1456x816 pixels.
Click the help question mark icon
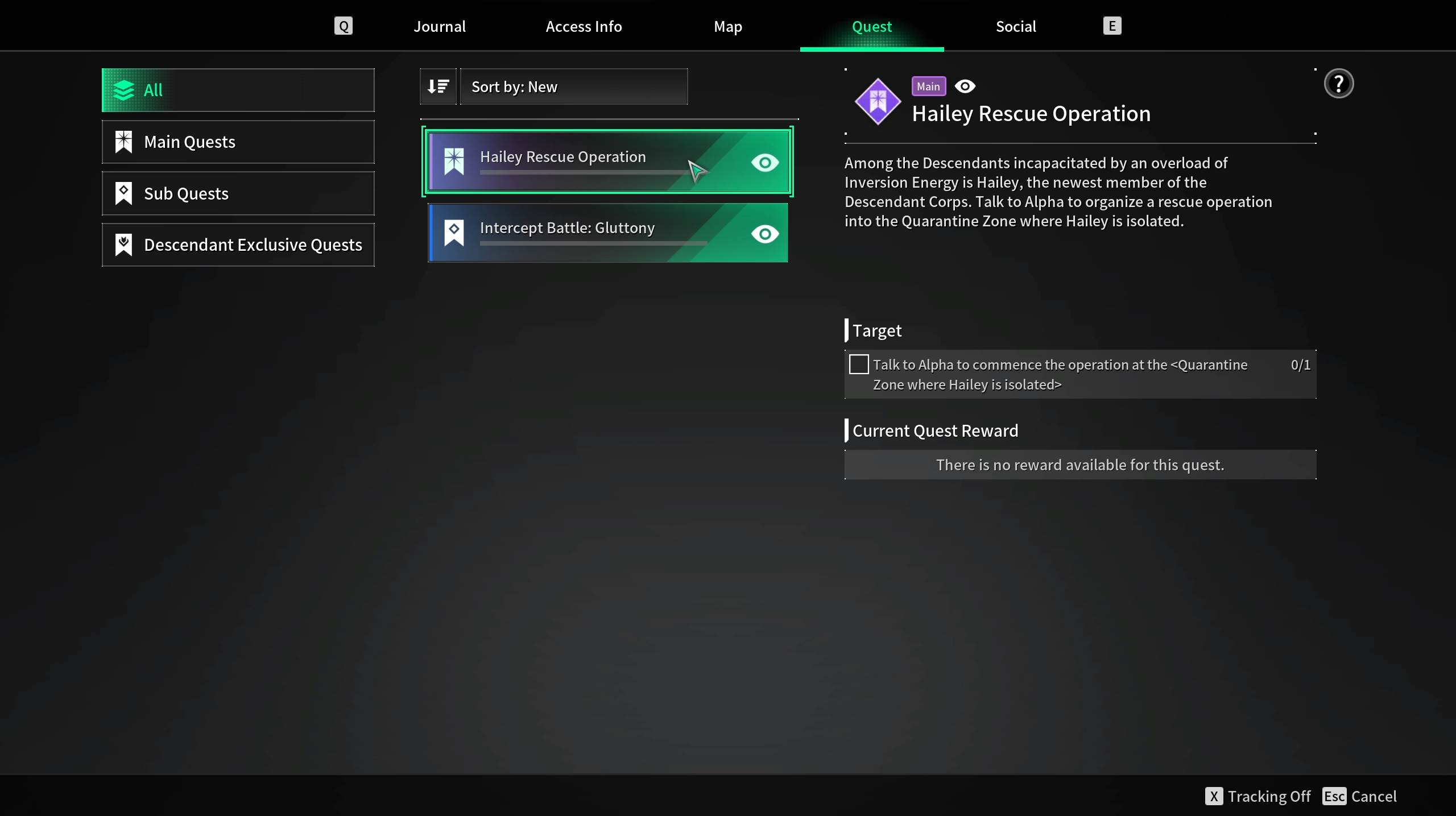(1339, 83)
